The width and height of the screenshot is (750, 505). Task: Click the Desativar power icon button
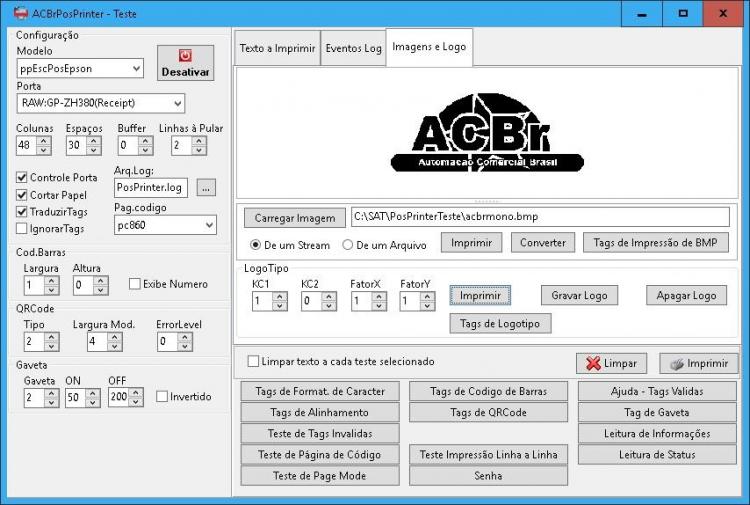(x=185, y=63)
